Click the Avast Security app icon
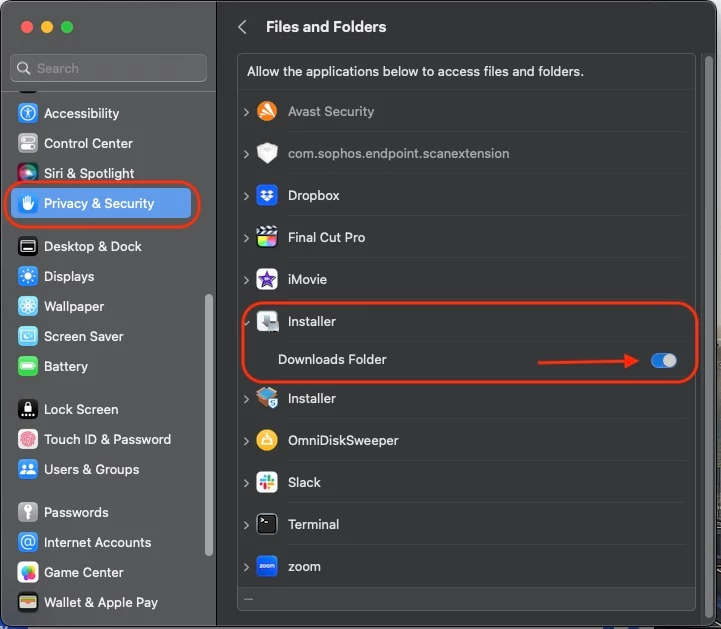 coord(267,111)
